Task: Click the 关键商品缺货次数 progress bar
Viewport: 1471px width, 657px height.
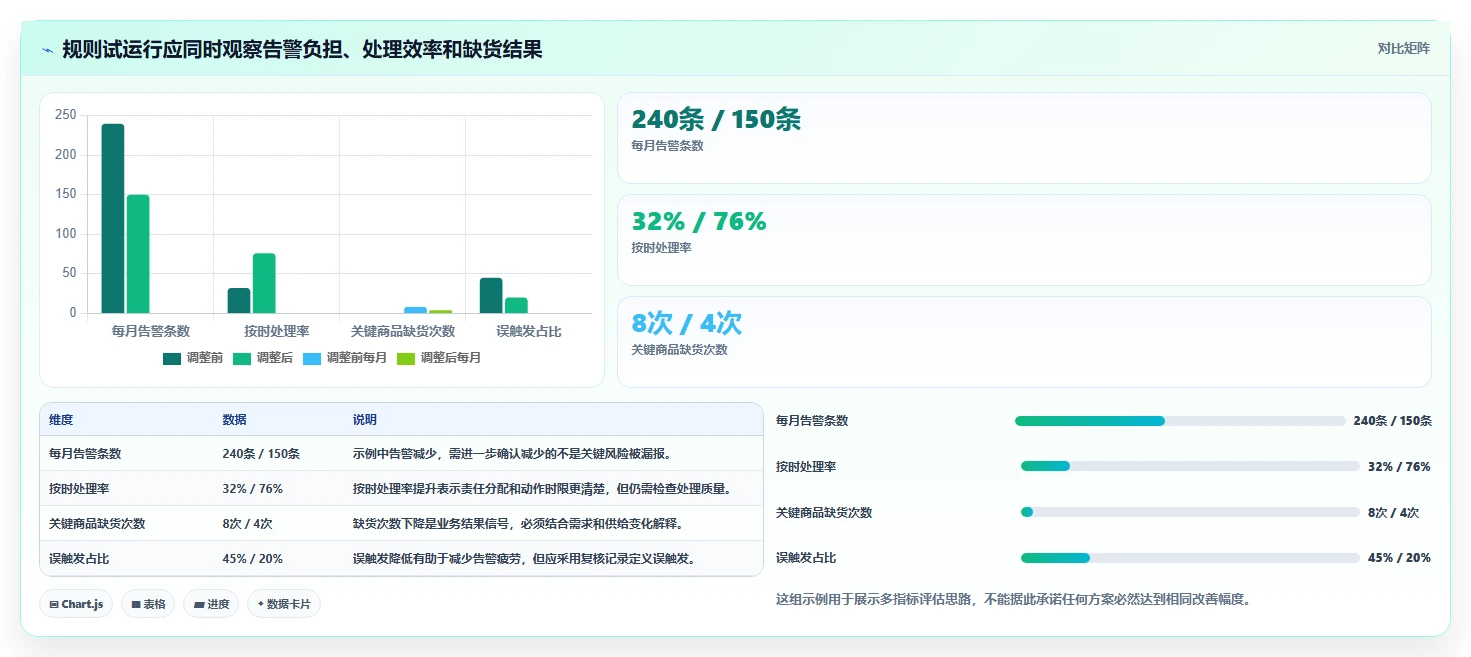Action: pyautogui.click(x=1190, y=512)
